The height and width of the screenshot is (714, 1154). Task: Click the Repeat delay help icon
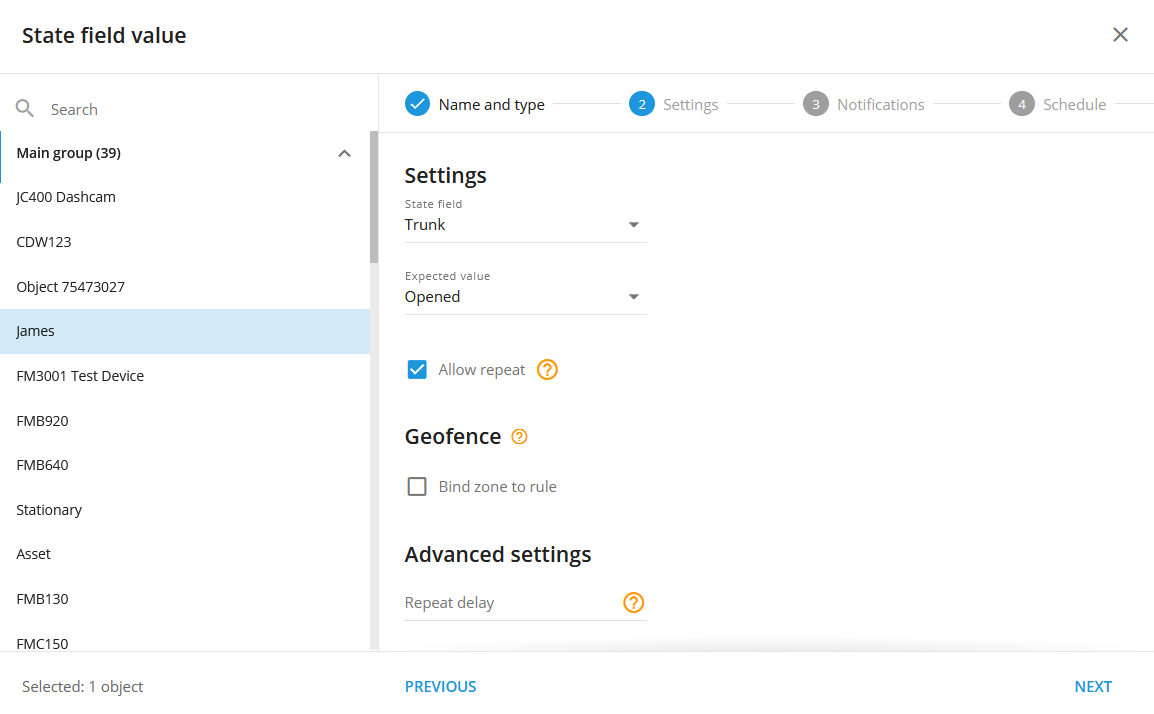633,603
